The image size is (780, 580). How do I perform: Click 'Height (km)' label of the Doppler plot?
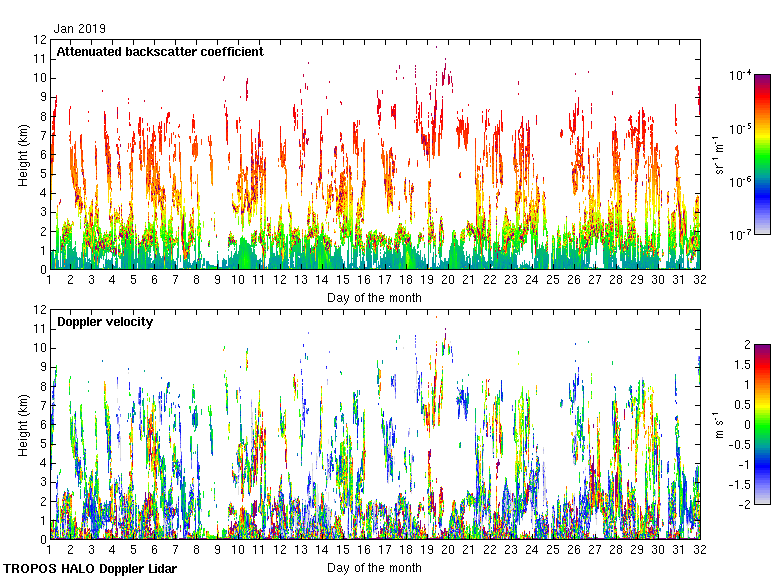24,424
